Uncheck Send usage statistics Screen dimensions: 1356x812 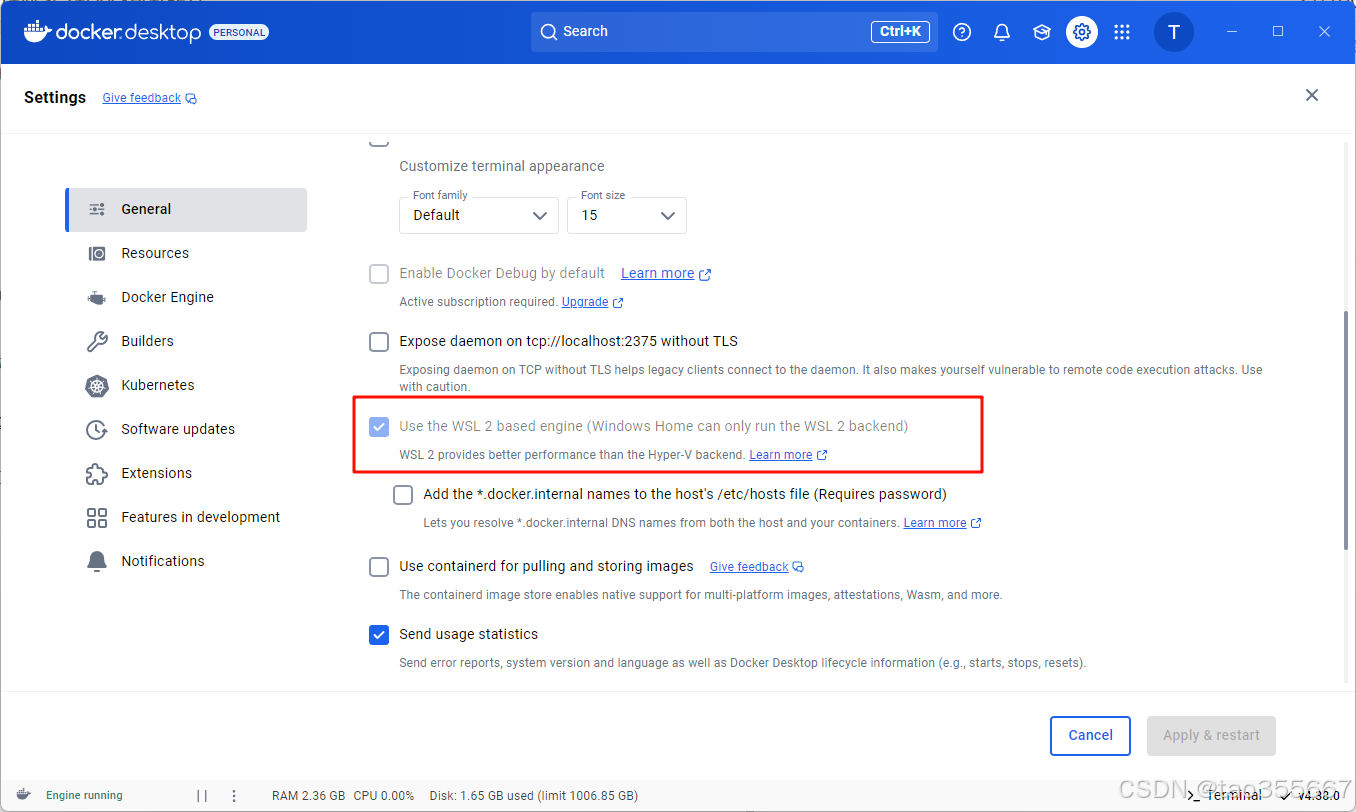tap(379, 635)
